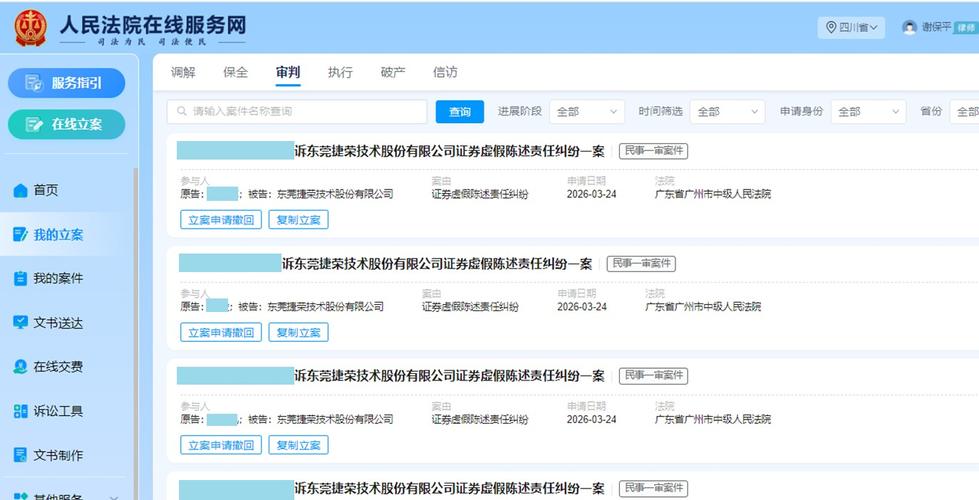
Task: Click the 律师 badge beside user name
Action: (966, 27)
